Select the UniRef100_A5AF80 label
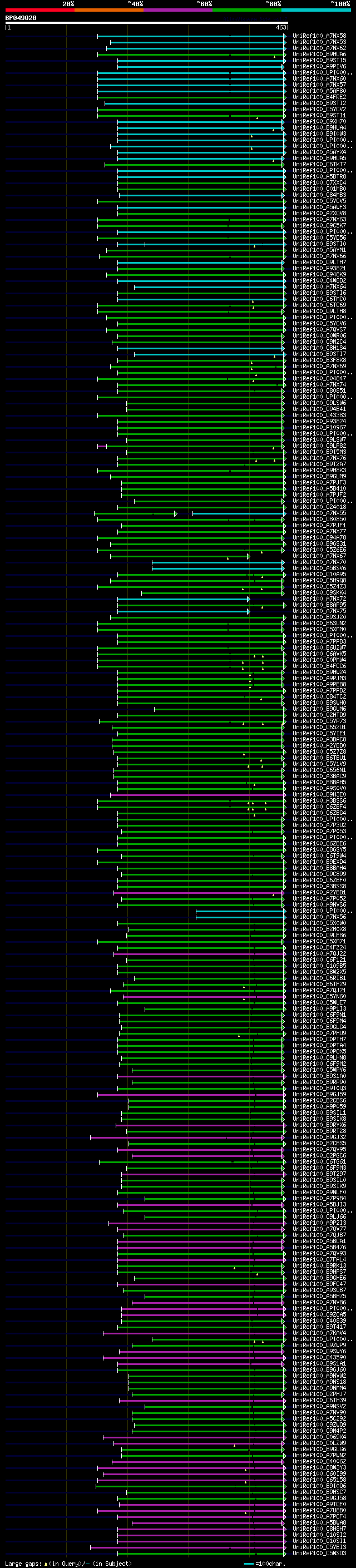Image resolution: width=356 pixels, height=1568 pixels. (319, 91)
